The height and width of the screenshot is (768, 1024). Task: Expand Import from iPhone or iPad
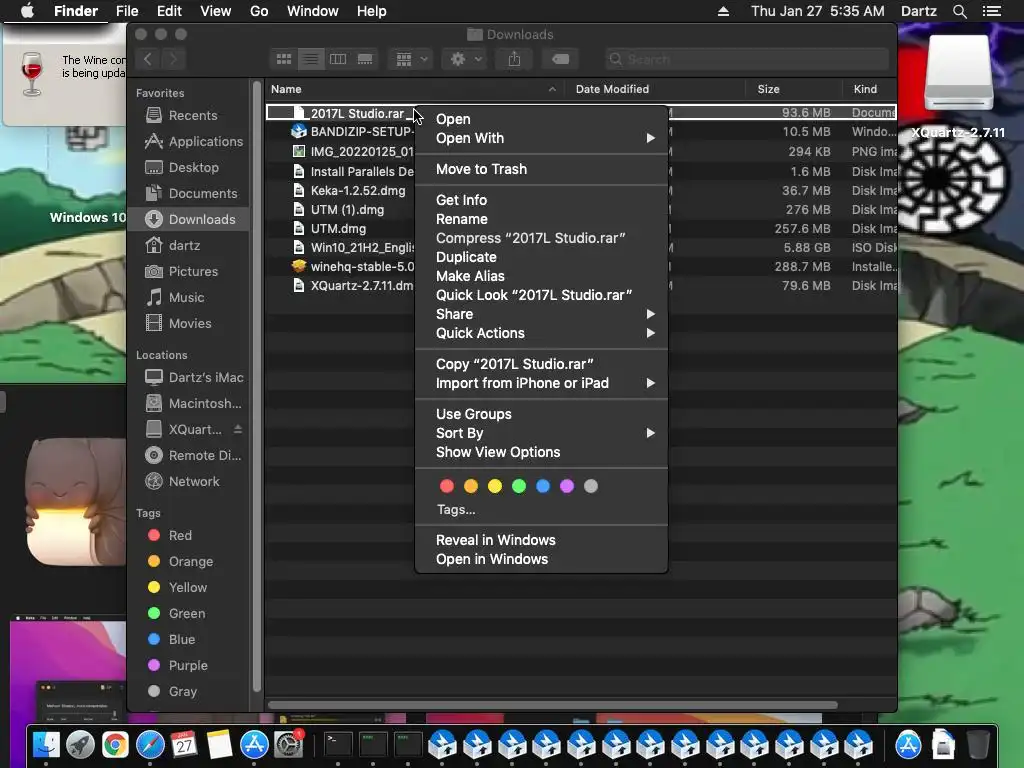click(541, 383)
